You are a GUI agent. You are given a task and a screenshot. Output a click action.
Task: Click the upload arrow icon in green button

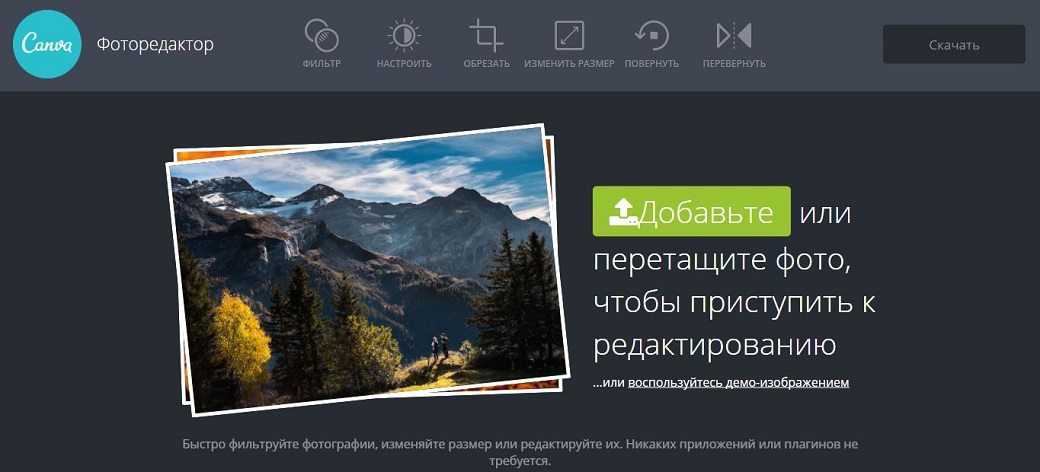pyautogui.click(x=622, y=212)
